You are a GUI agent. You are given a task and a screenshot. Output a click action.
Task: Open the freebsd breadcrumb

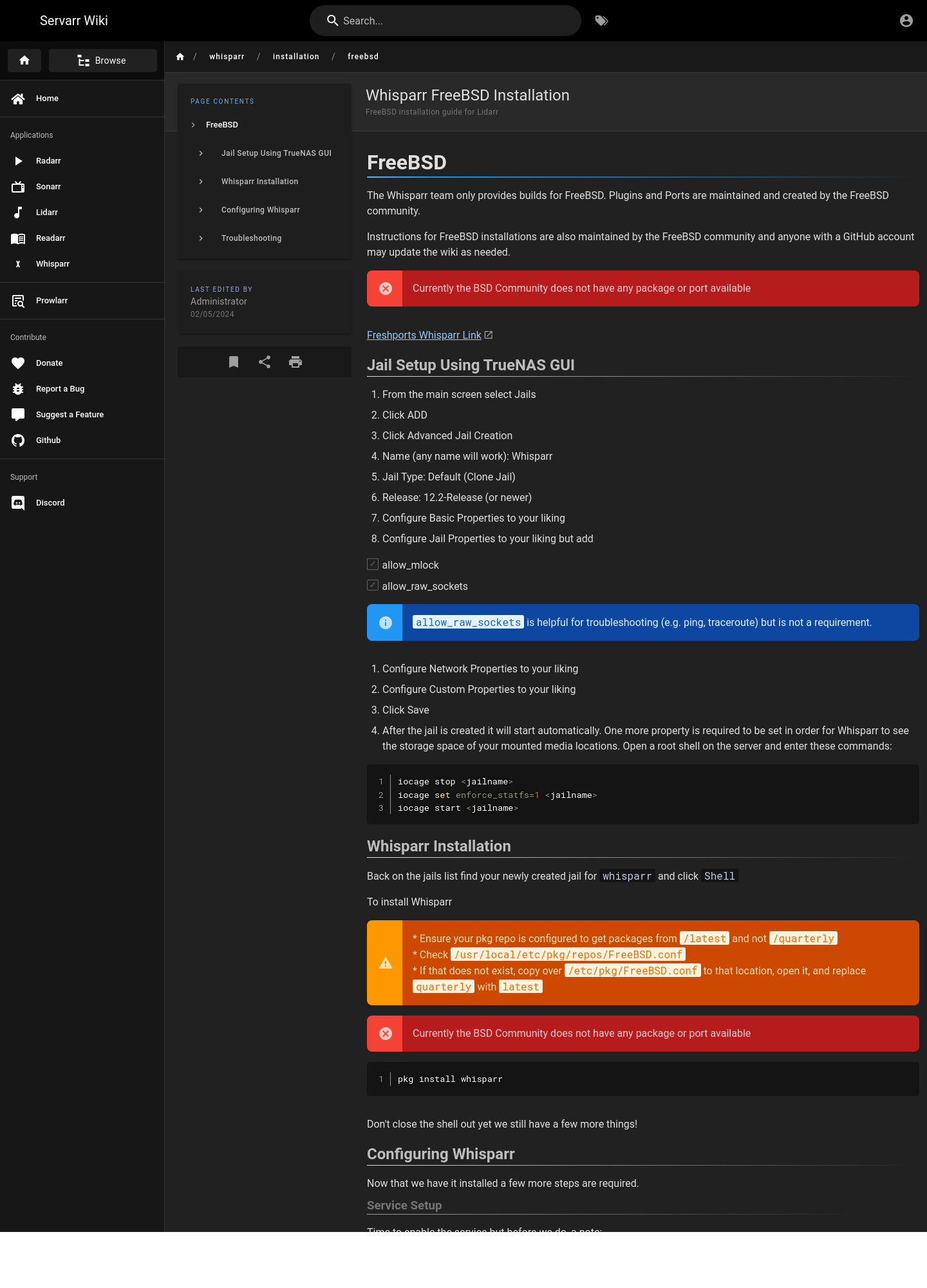click(x=363, y=57)
